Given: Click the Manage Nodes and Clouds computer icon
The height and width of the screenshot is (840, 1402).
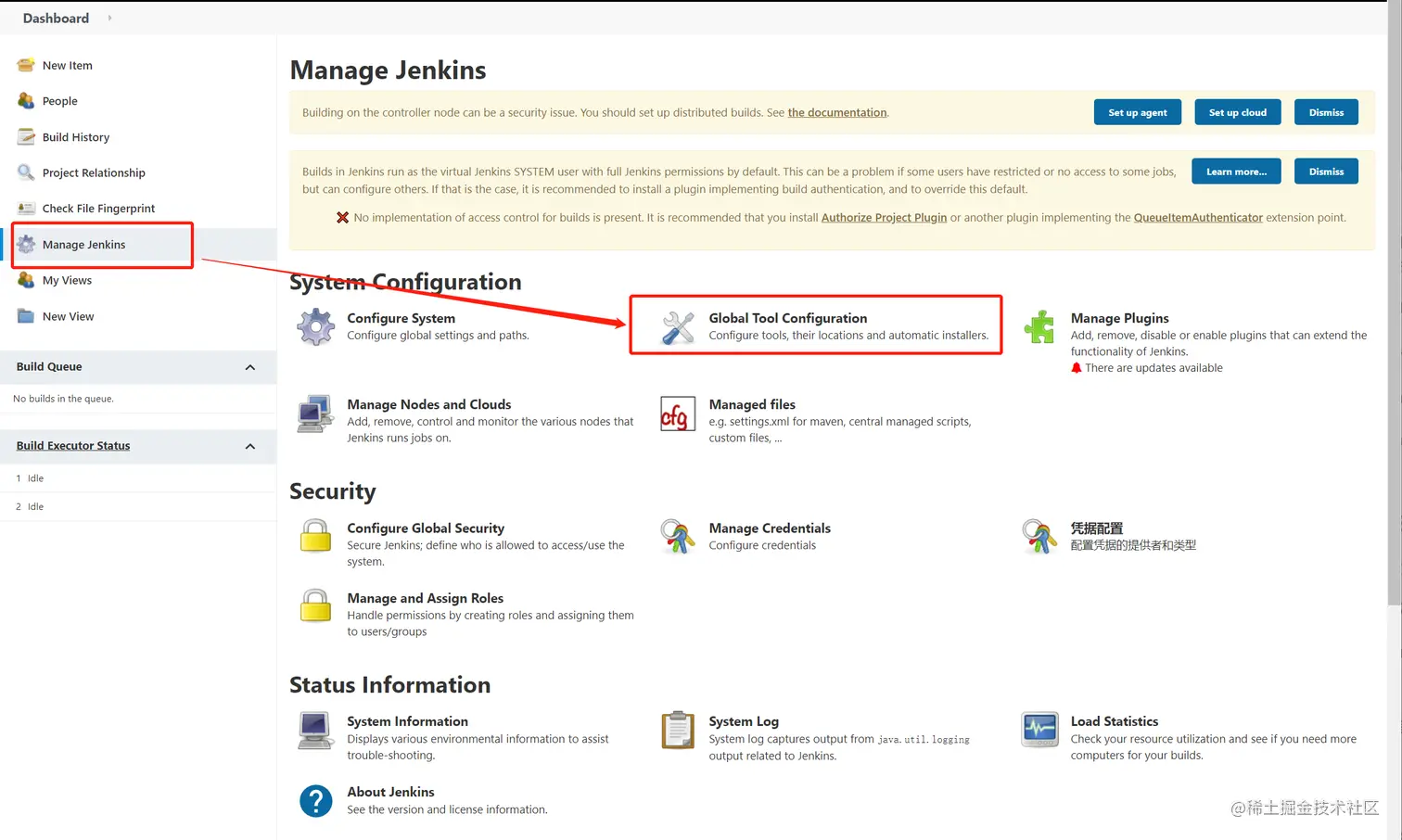Looking at the screenshot, I should coord(315,414).
